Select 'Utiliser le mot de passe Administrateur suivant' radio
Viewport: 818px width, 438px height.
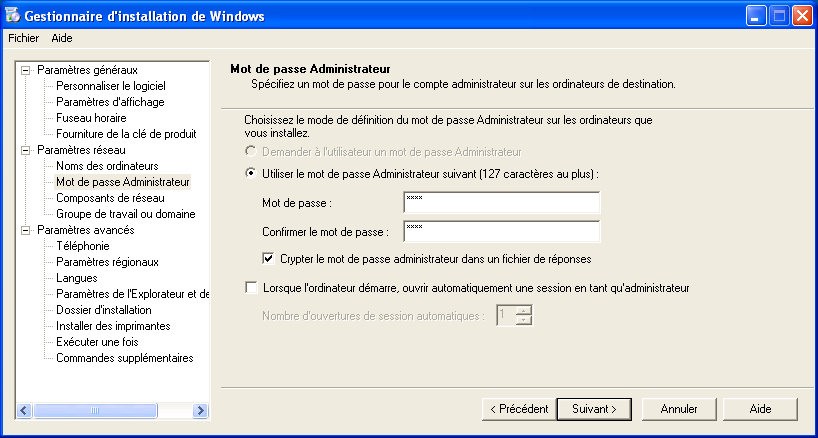[251, 174]
